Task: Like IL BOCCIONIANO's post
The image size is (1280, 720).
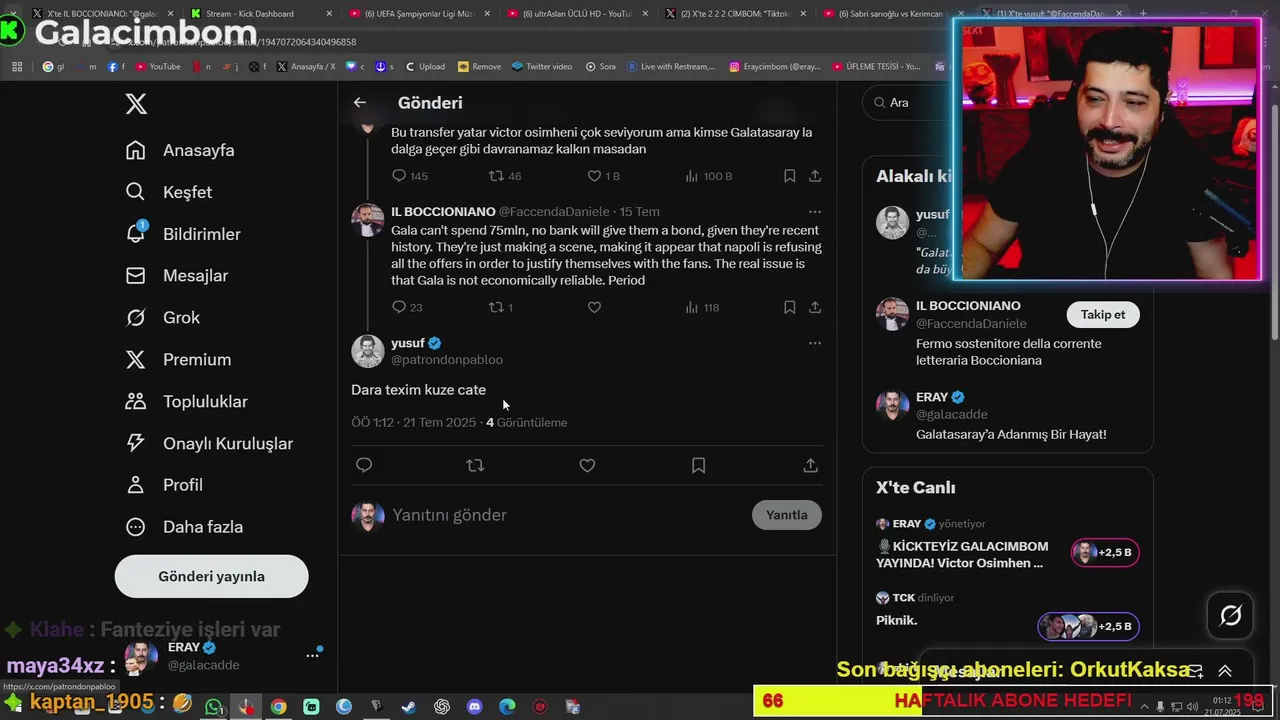Action: pos(594,307)
